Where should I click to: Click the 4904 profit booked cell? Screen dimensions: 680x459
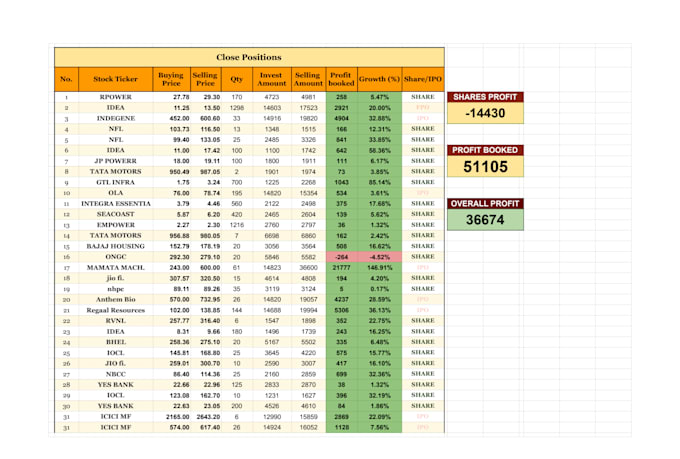tap(341, 118)
